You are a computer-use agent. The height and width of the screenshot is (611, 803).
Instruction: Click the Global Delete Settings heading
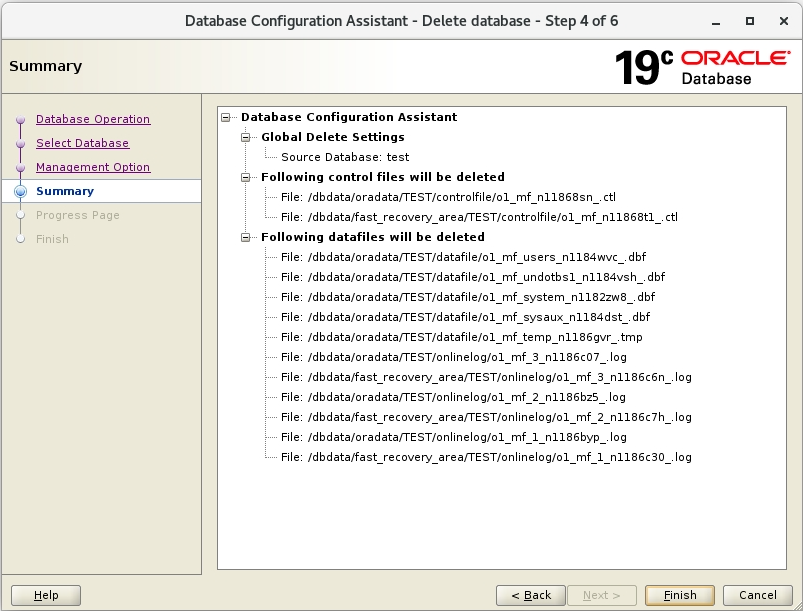[332, 137]
